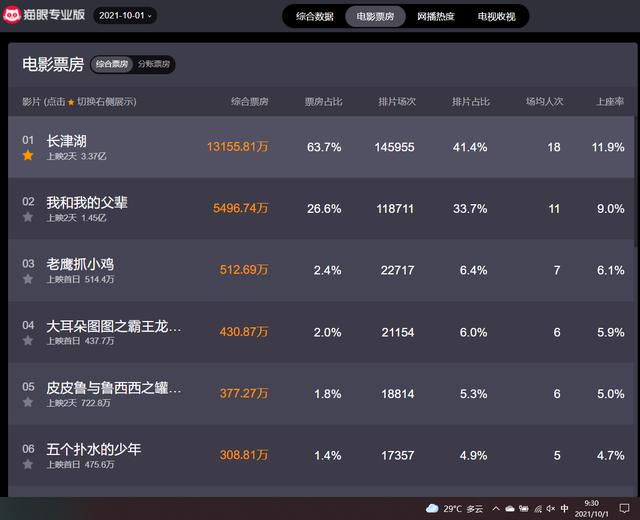Click the screenings count 145955
The width and height of the screenshot is (640, 520).
pyautogui.click(x=394, y=147)
